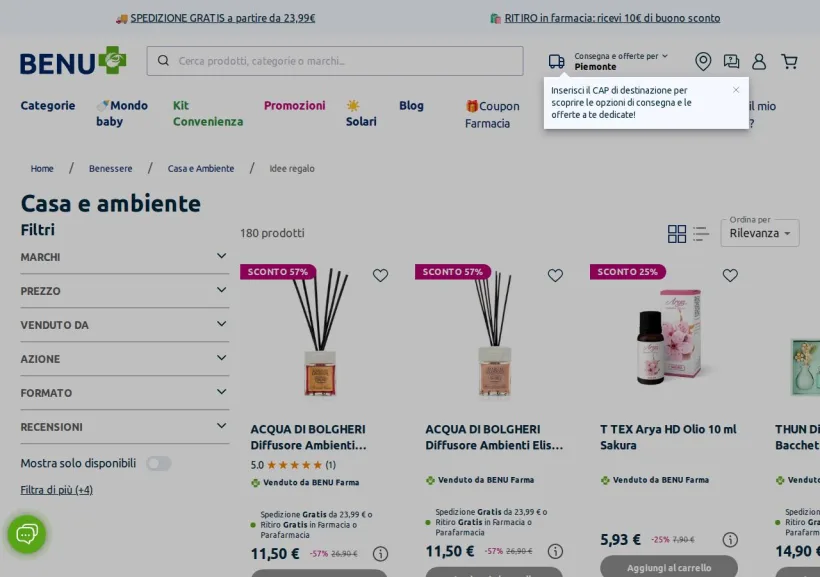Click Filtra di più (+4) link
This screenshot has height=577, width=820.
click(56, 490)
